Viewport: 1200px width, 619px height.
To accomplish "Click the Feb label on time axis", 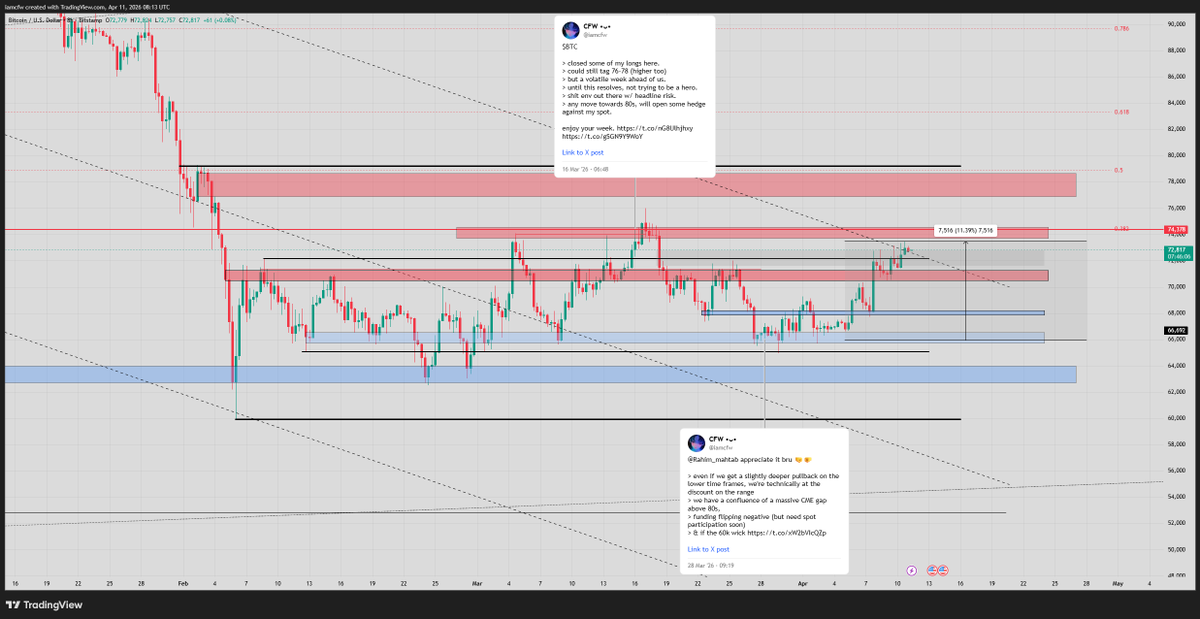I will [182, 582].
